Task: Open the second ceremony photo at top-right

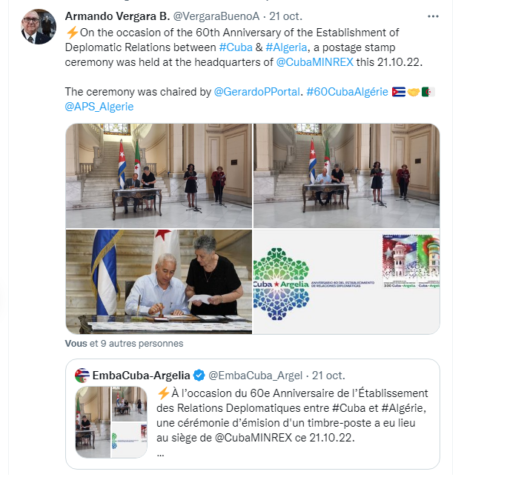Action: click(x=347, y=176)
